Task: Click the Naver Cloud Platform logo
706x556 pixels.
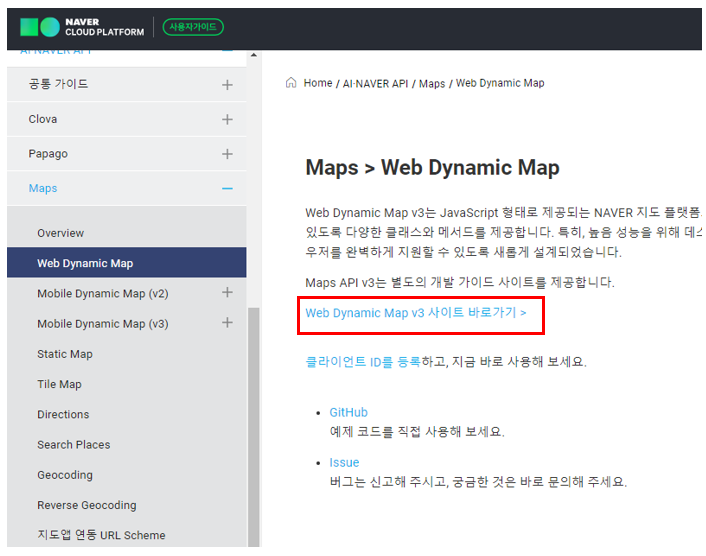Action: pos(82,27)
